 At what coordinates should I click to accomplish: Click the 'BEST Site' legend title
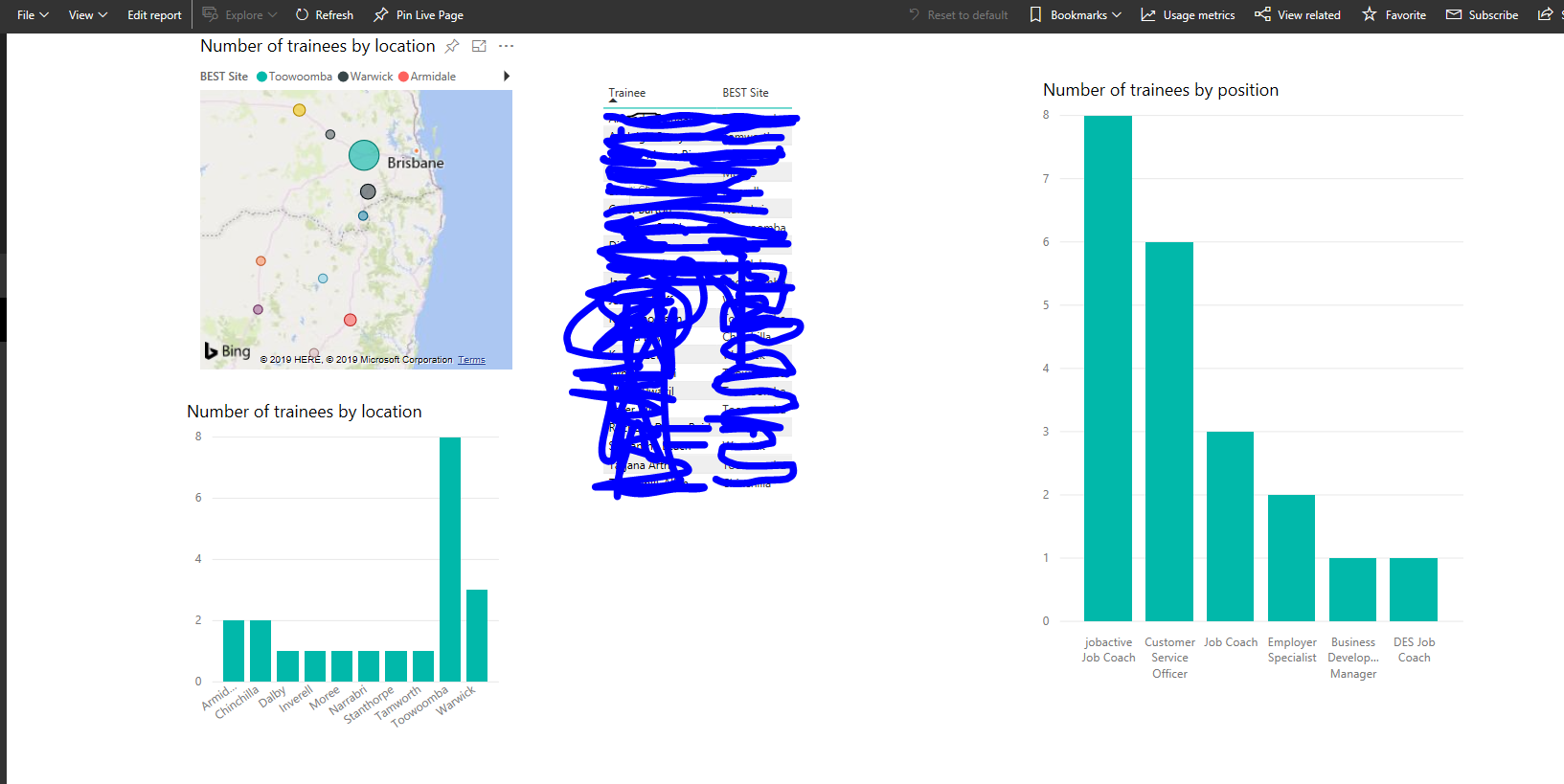tap(224, 77)
